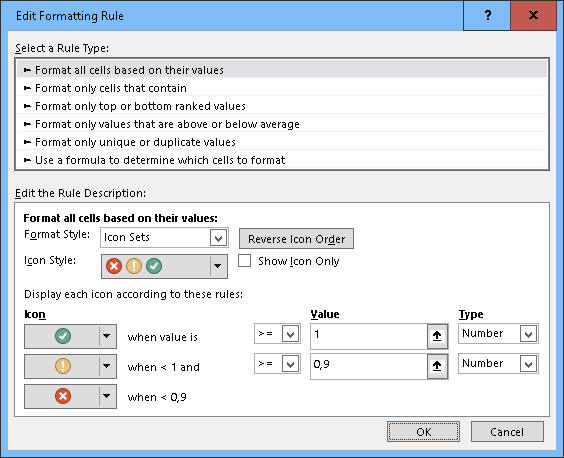564x458 pixels.
Task: Click the Reverse Icon Order button
Action: tap(296, 239)
